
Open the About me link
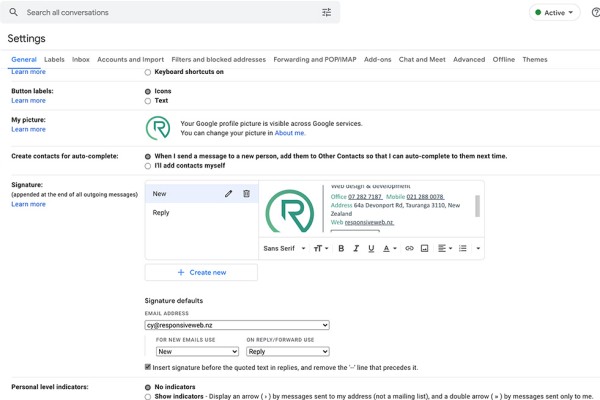289,133
